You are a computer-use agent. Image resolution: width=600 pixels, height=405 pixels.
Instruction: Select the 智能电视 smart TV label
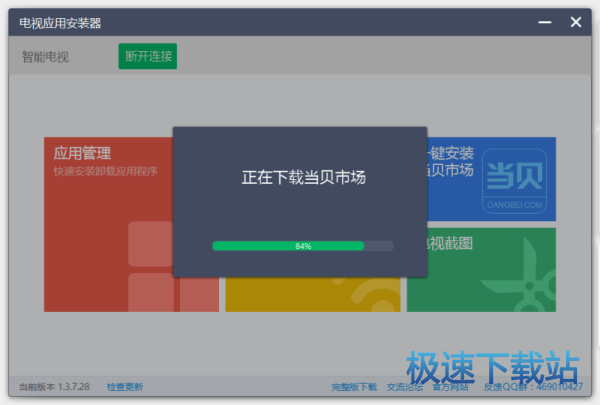coord(46,57)
